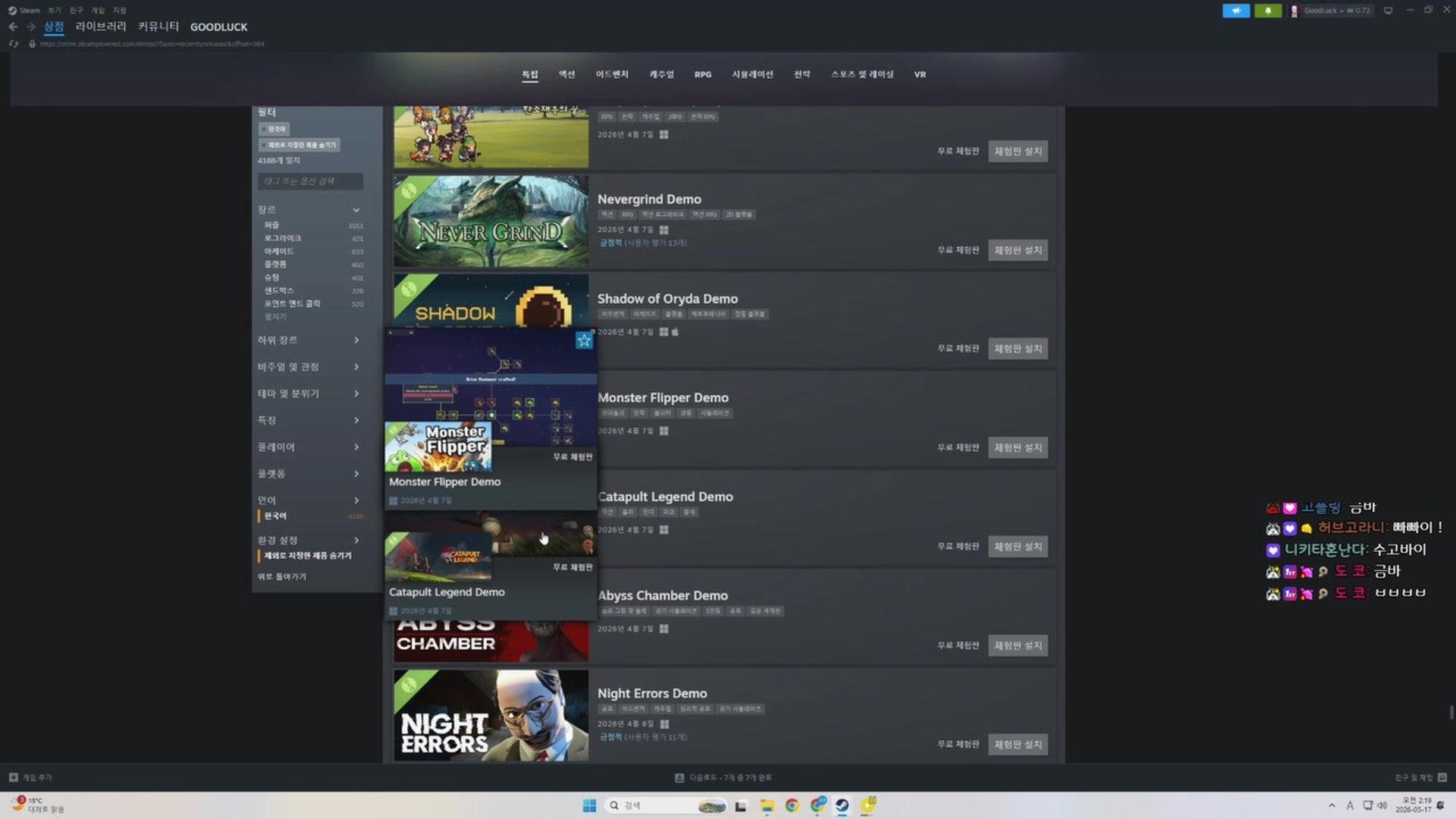This screenshot has width=1456, height=819.
Task: Filter by 슈팅 genre
Action: 271,278
